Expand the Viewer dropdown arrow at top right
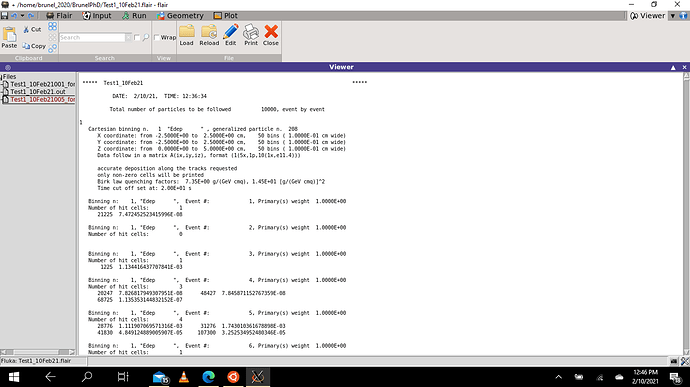The image size is (690, 387). 673,16
